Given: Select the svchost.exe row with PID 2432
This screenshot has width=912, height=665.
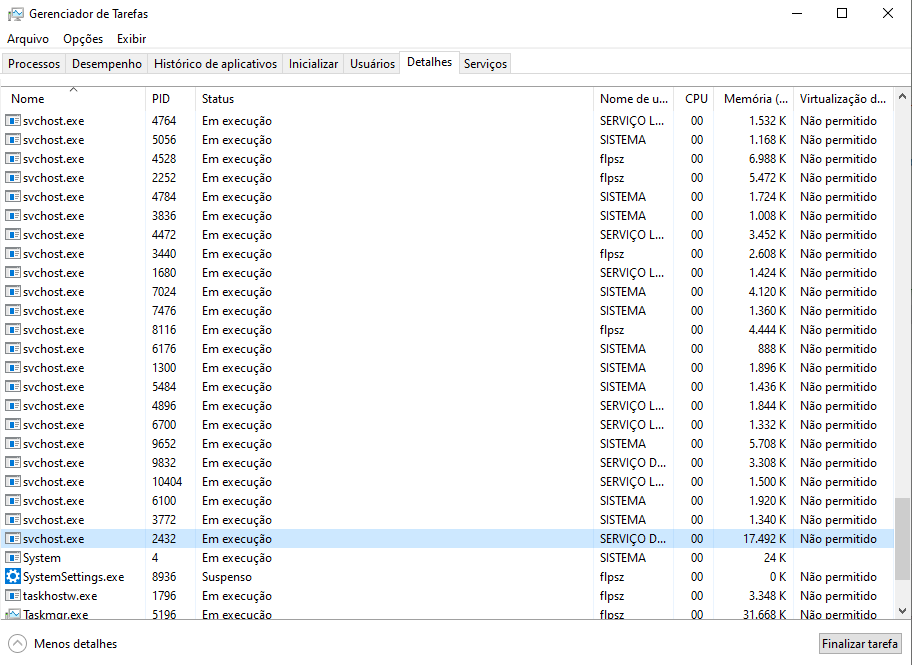Looking at the screenshot, I should 448,539.
